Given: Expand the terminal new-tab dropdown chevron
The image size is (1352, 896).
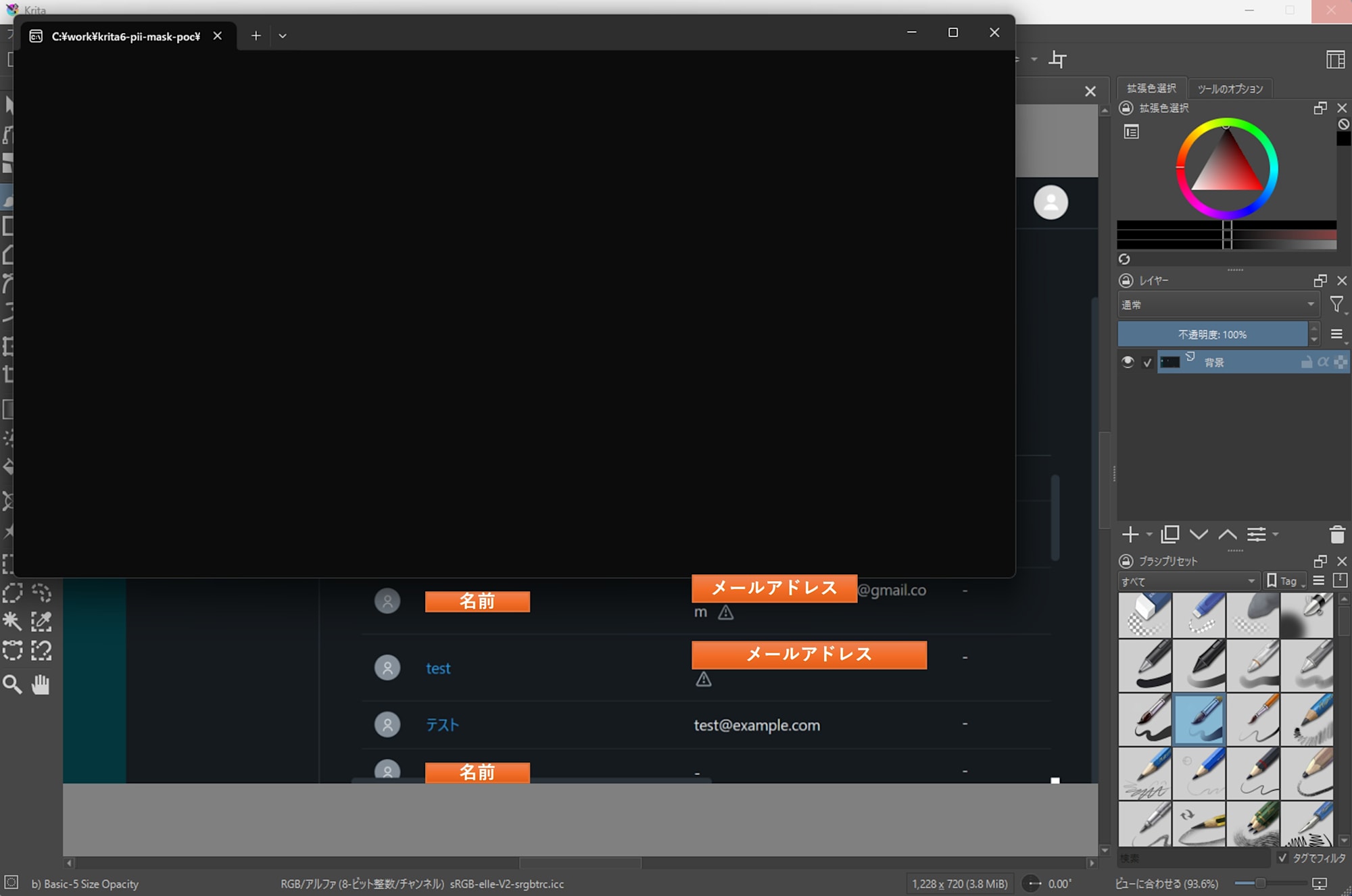Looking at the screenshot, I should point(283,36).
